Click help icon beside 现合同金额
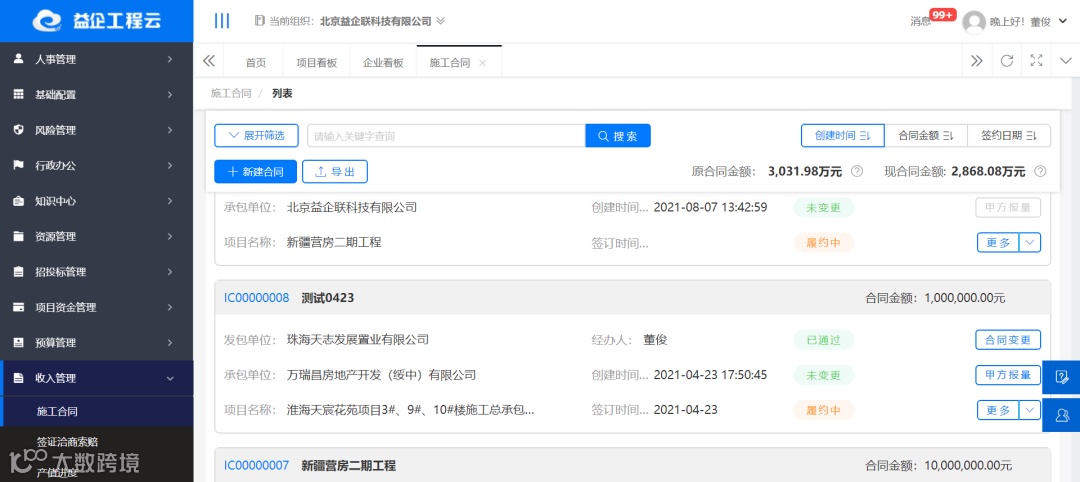1080x482 pixels. click(1040, 171)
